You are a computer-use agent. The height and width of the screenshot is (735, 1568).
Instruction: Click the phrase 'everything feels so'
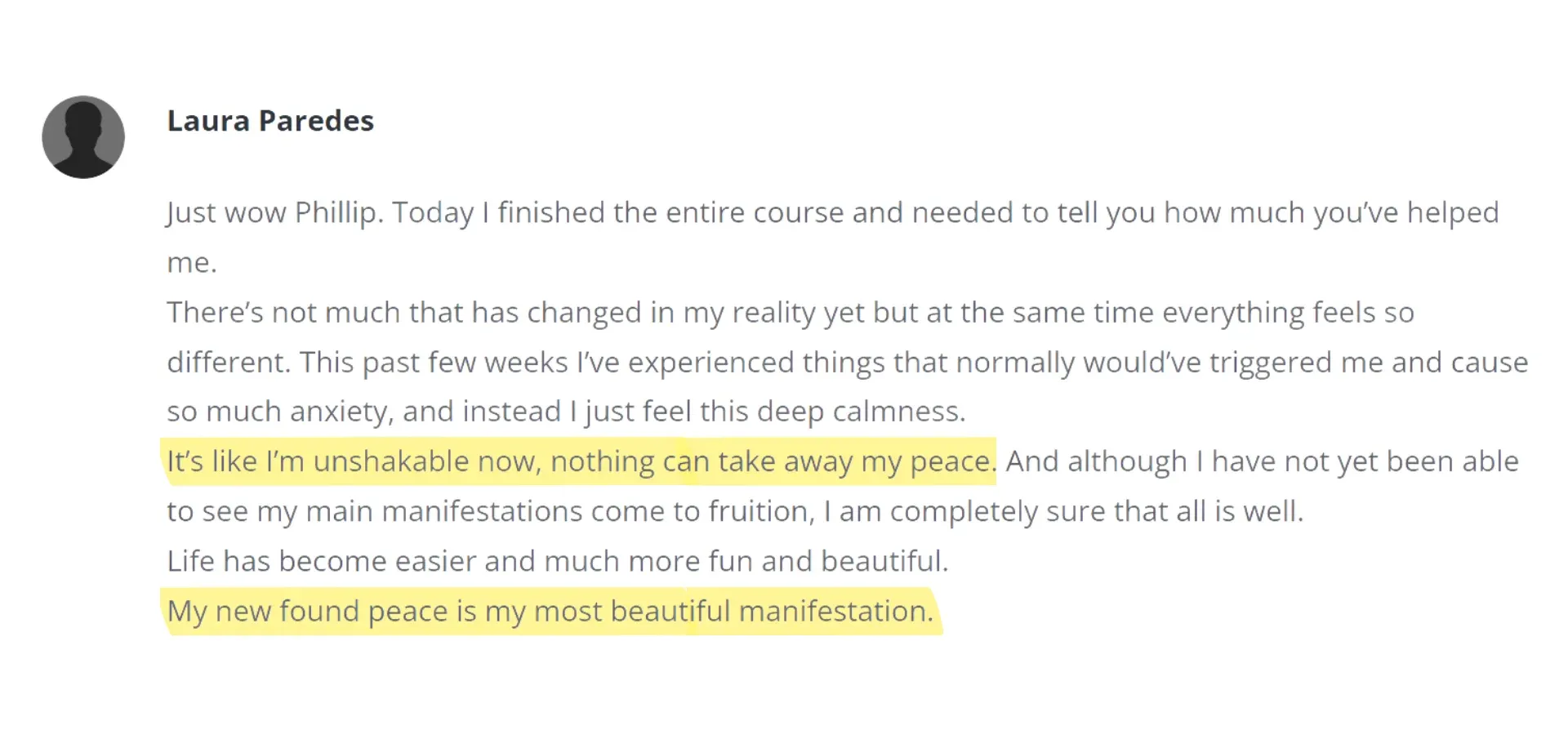[x=1288, y=312]
